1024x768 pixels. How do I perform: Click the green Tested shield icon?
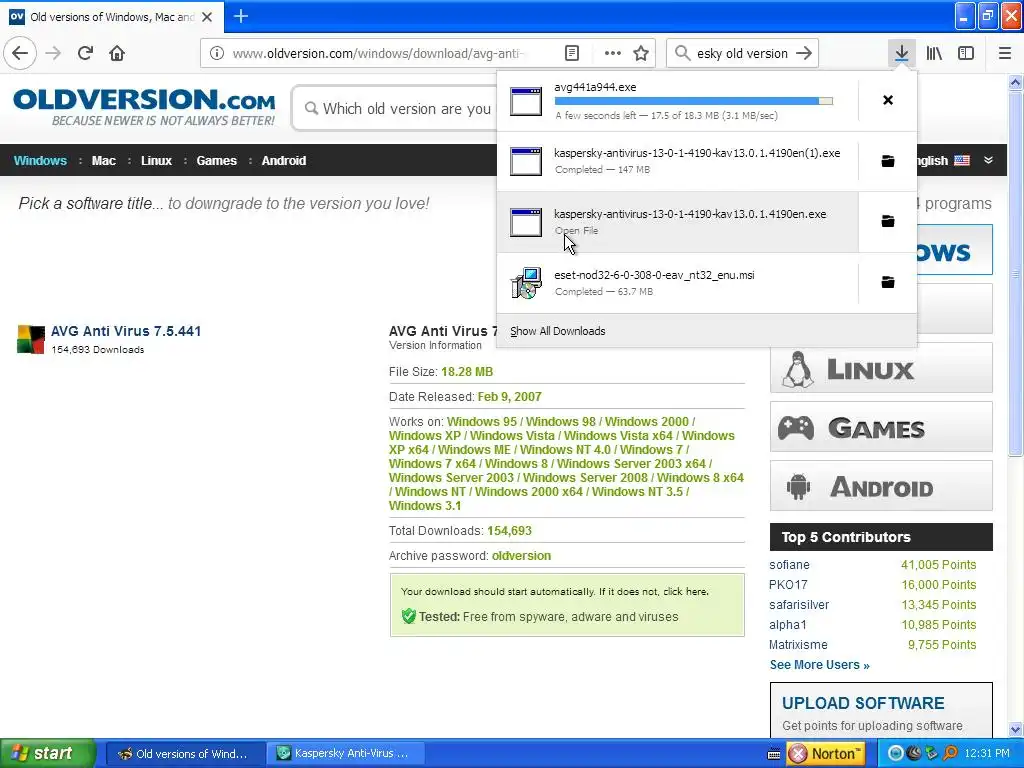coord(409,616)
